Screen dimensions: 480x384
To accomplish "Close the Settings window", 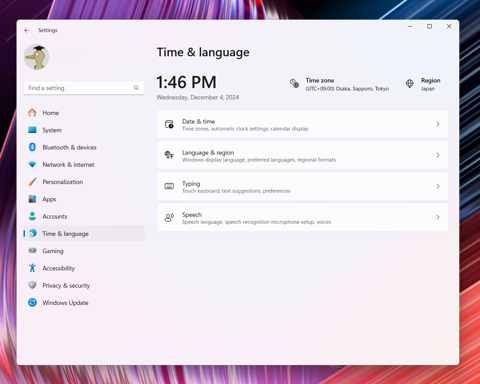I will (449, 26).
